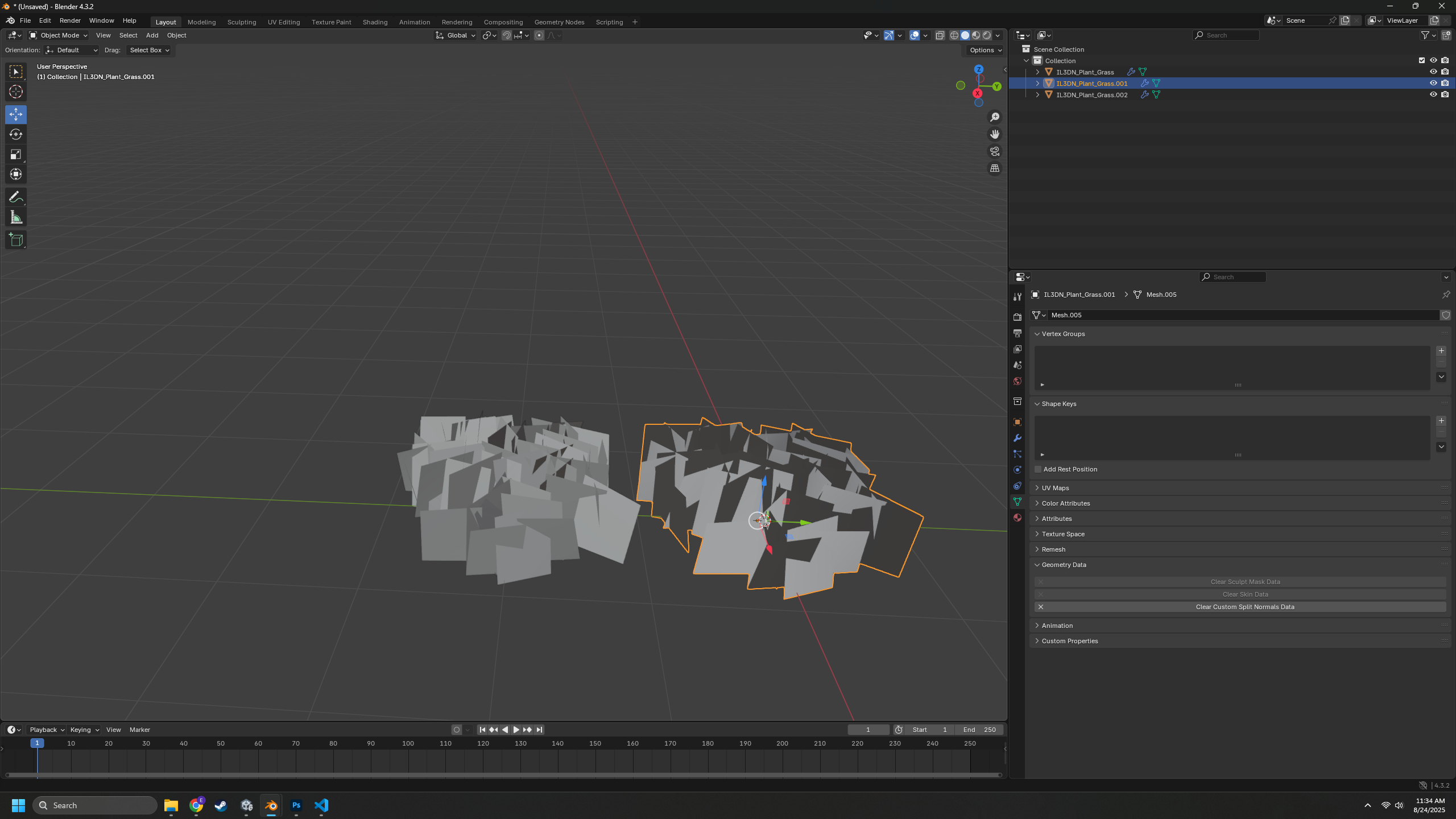Open Photoshop from the Windows taskbar
The width and height of the screenshot is (1456, 819).
tap(296, 805)
